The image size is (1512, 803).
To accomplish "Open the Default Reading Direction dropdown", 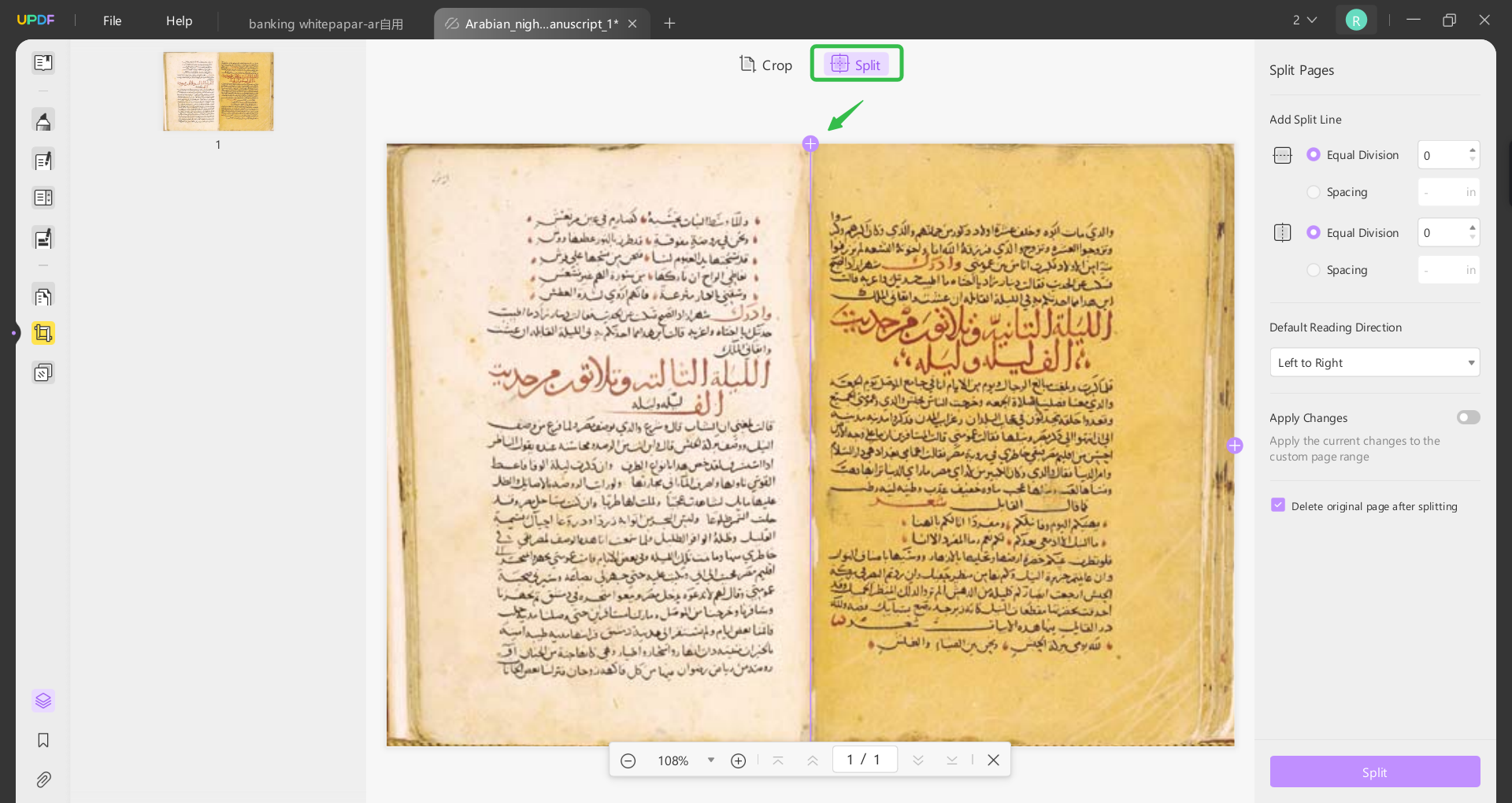I will (x=1375, y=363).
